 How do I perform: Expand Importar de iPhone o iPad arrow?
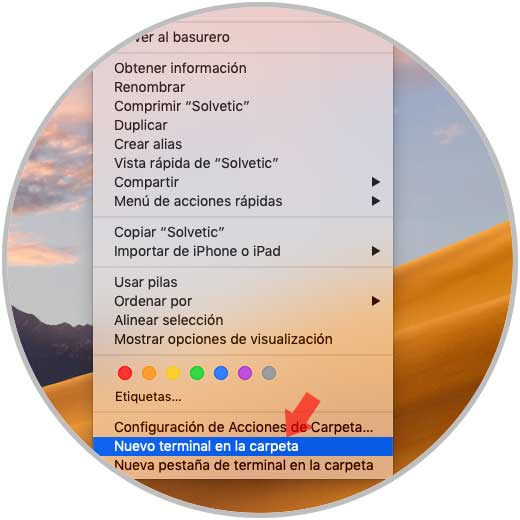[x=376, y=251]
